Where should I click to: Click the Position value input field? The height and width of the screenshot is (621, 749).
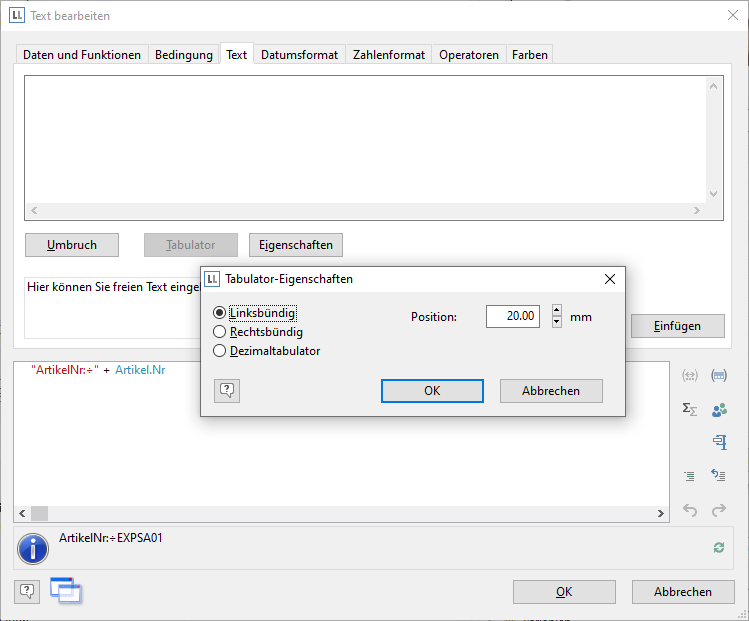tap(514, 316)
